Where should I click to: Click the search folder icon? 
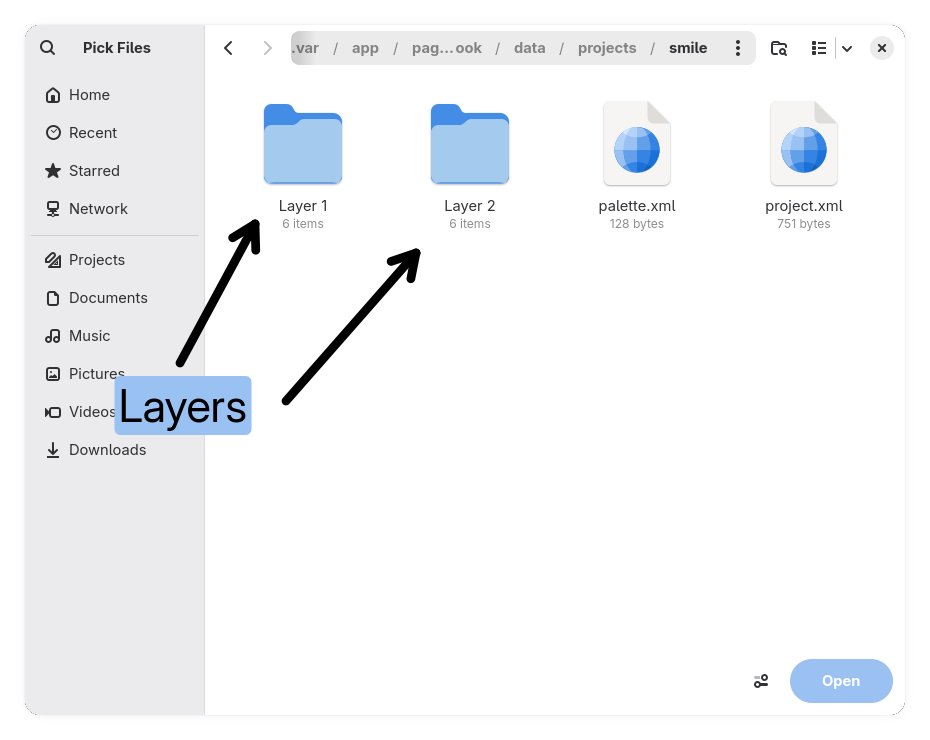779,48
